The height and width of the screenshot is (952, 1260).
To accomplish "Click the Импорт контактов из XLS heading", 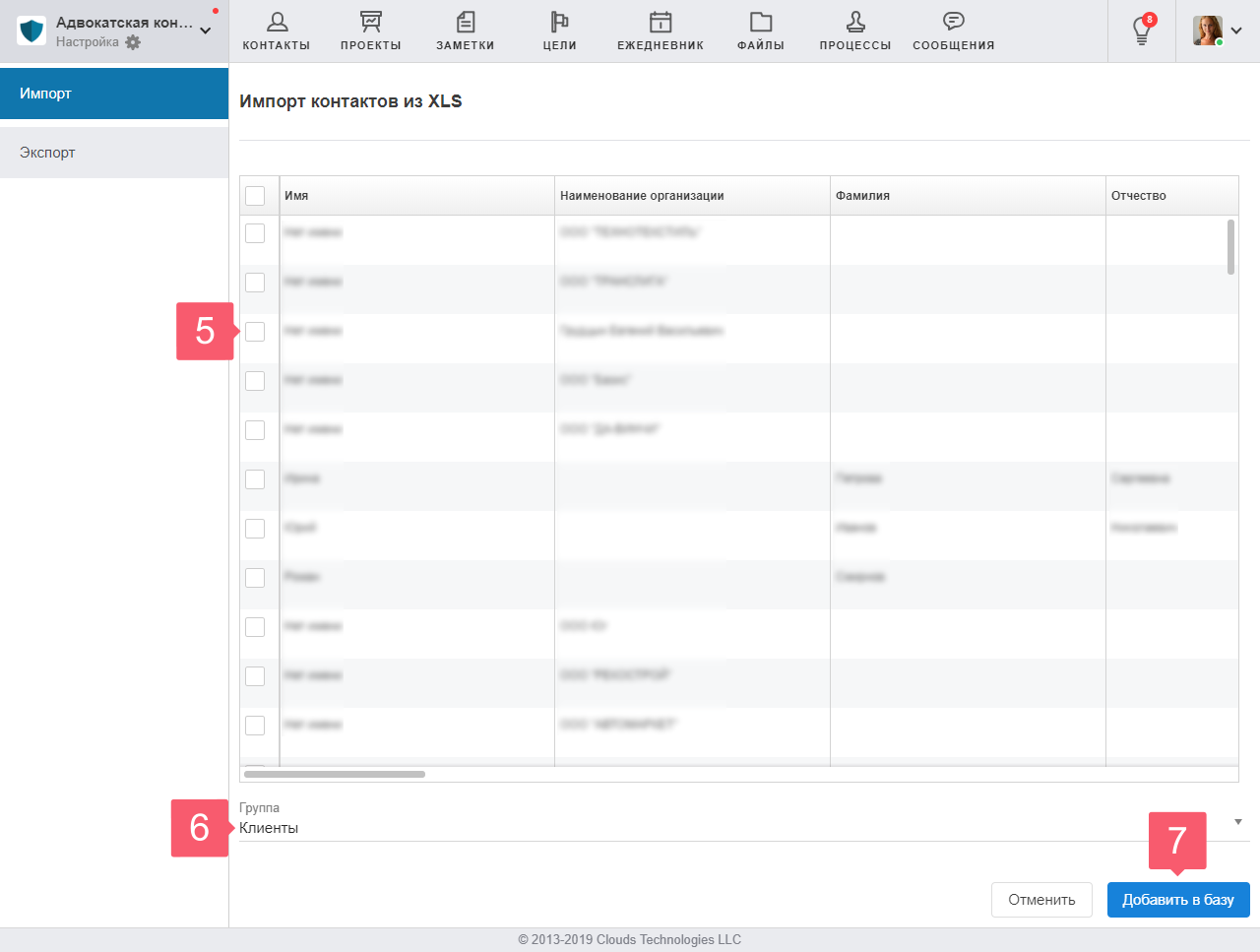I will point(350,101).
